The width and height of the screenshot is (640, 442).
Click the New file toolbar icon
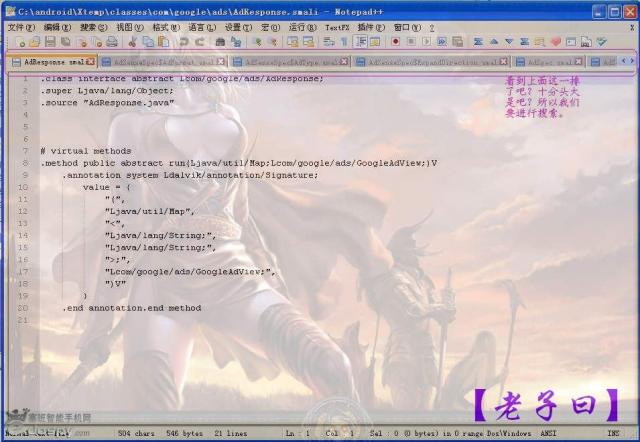[20, 42]
